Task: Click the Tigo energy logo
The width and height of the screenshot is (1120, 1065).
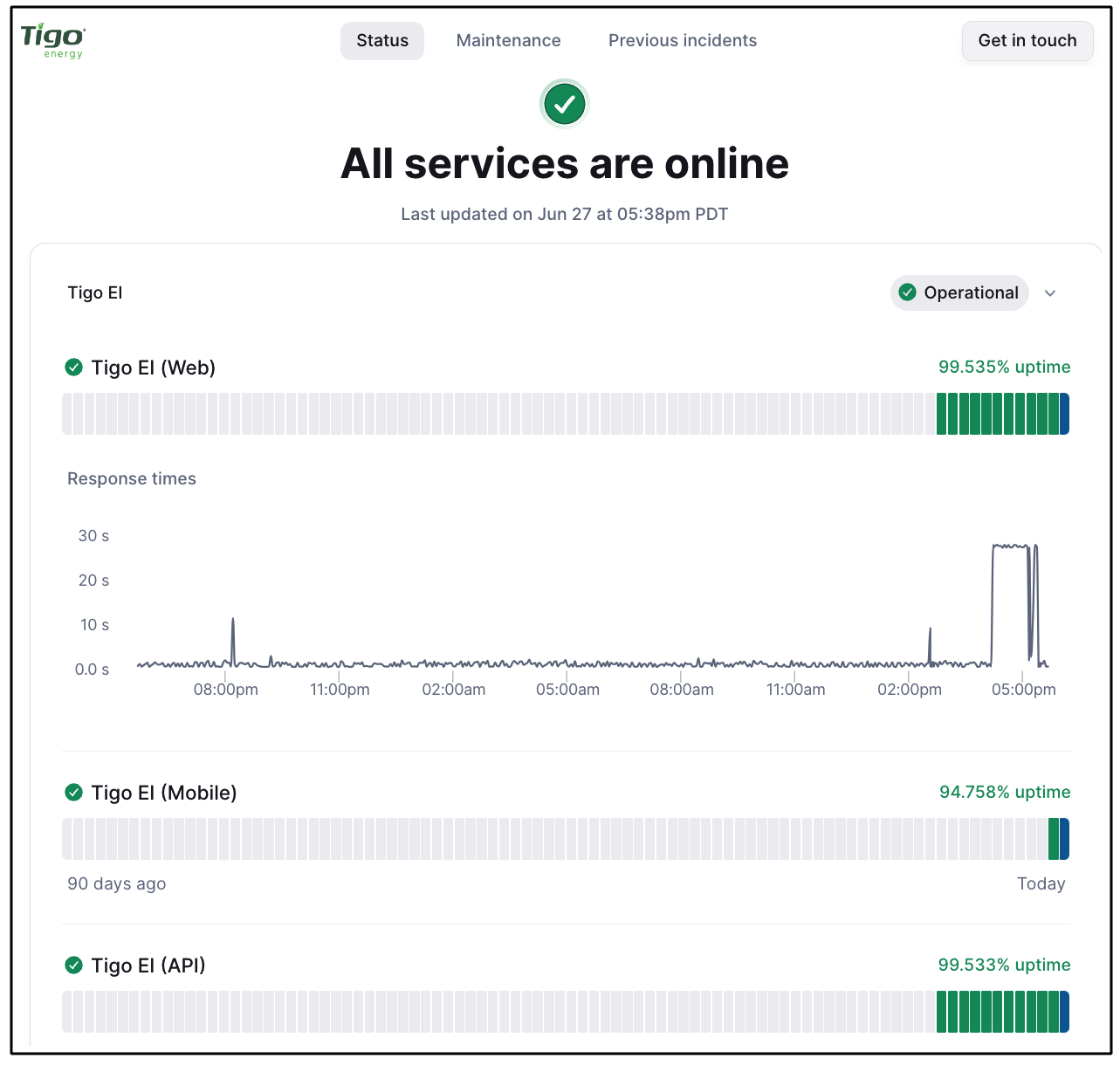Action: pos(53,41)
